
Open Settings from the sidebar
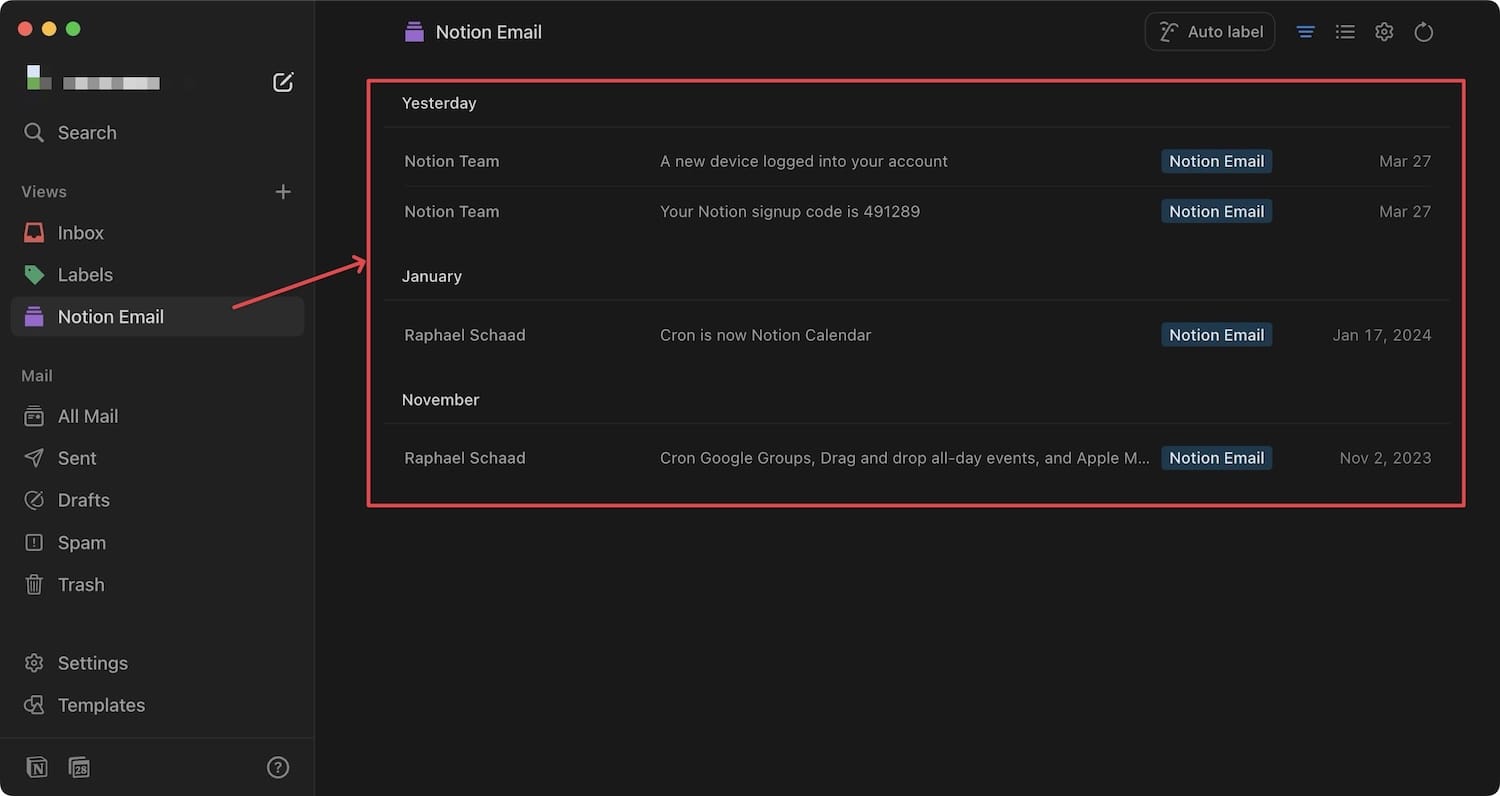[x=157, y=663]
